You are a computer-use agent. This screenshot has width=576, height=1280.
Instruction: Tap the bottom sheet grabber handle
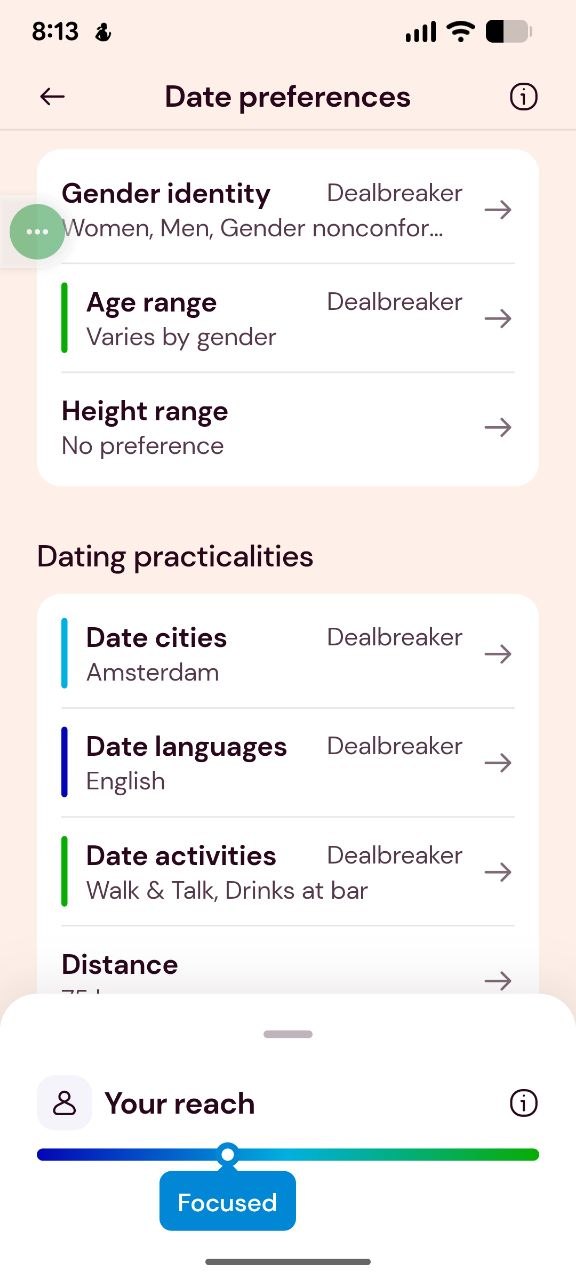click(x=288, y=1034)
